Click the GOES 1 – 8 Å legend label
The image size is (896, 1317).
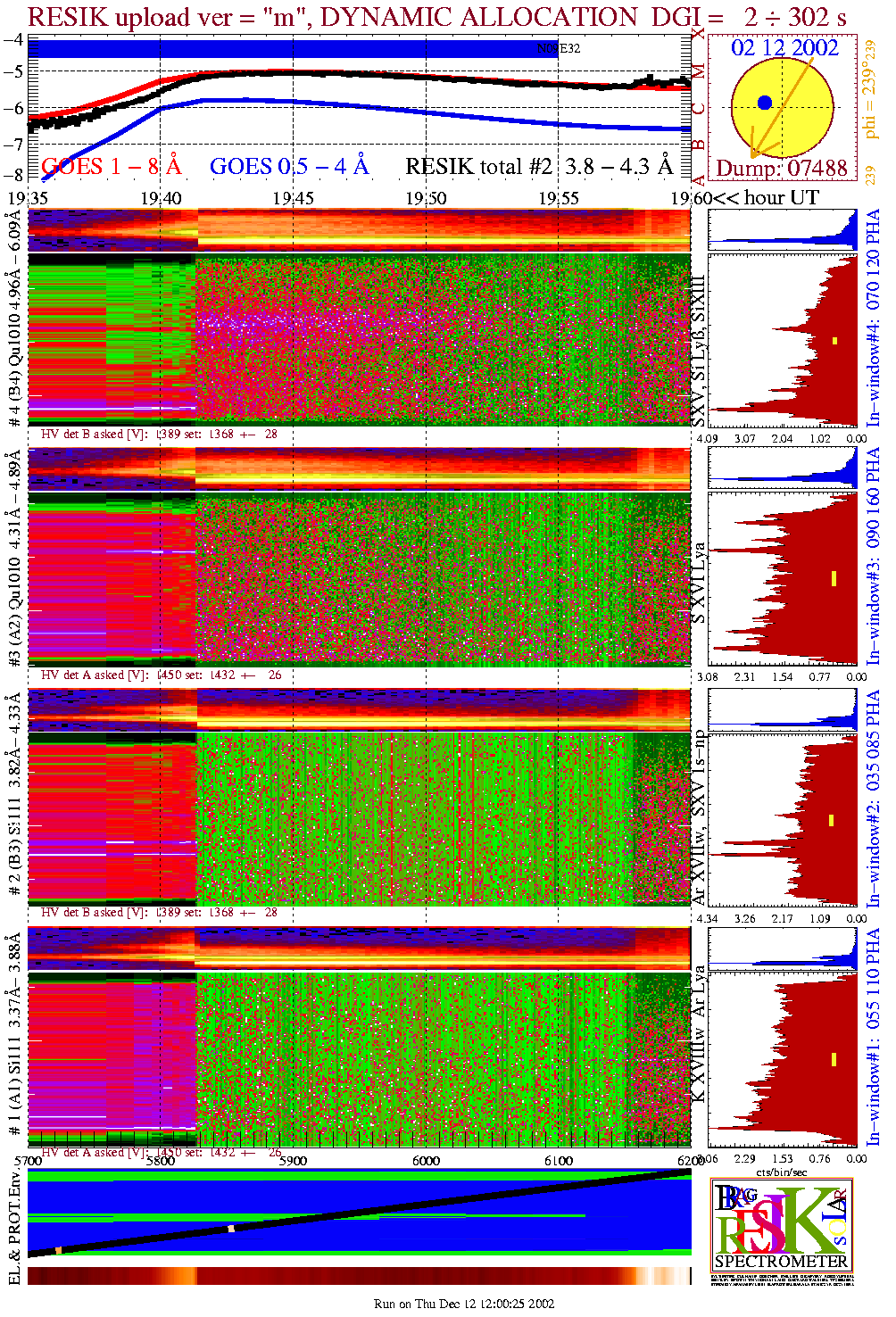(x=111, y=167)
